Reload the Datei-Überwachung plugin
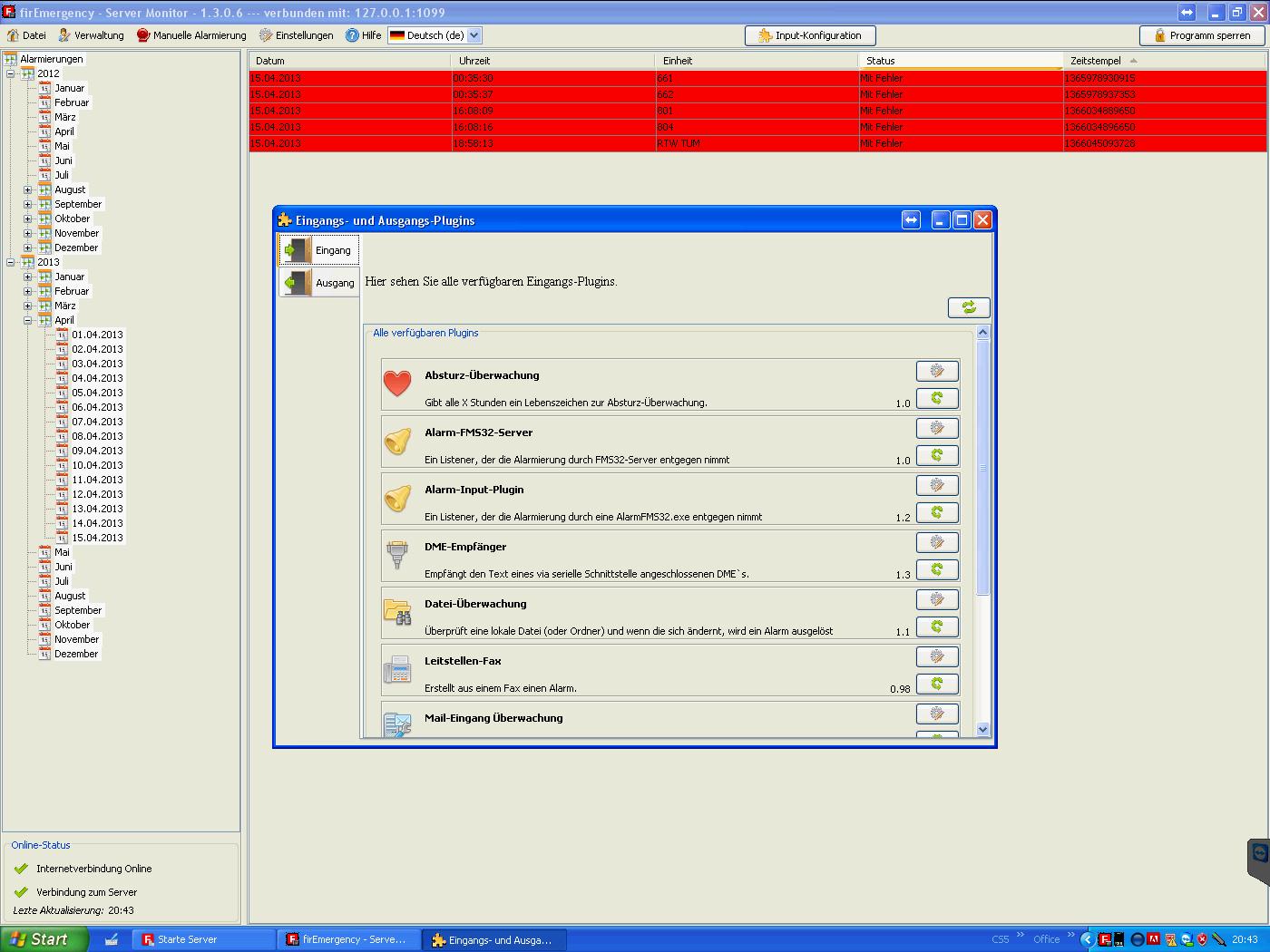Viewport: 1270px width, 952px height. [937, 627]
